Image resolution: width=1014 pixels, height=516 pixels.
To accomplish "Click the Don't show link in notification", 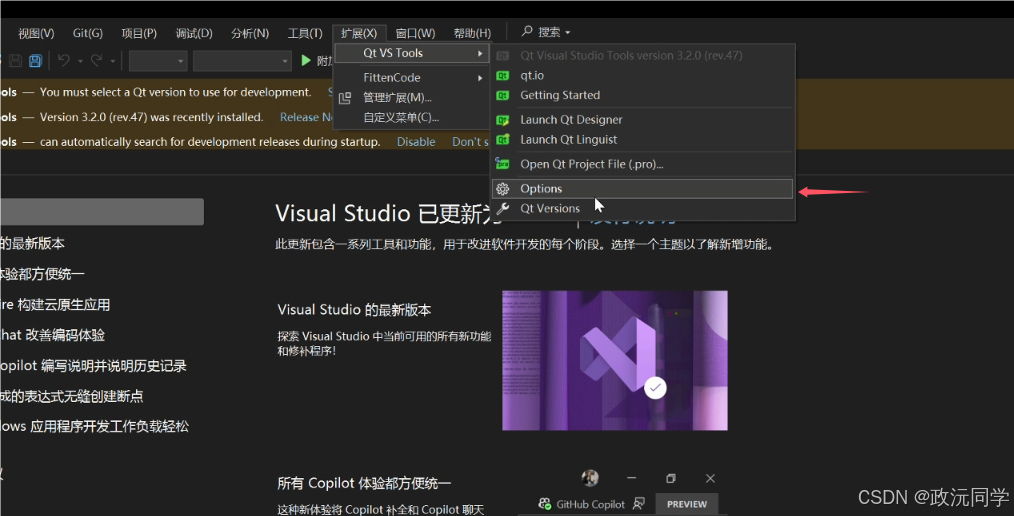I will tap(470, 142).
